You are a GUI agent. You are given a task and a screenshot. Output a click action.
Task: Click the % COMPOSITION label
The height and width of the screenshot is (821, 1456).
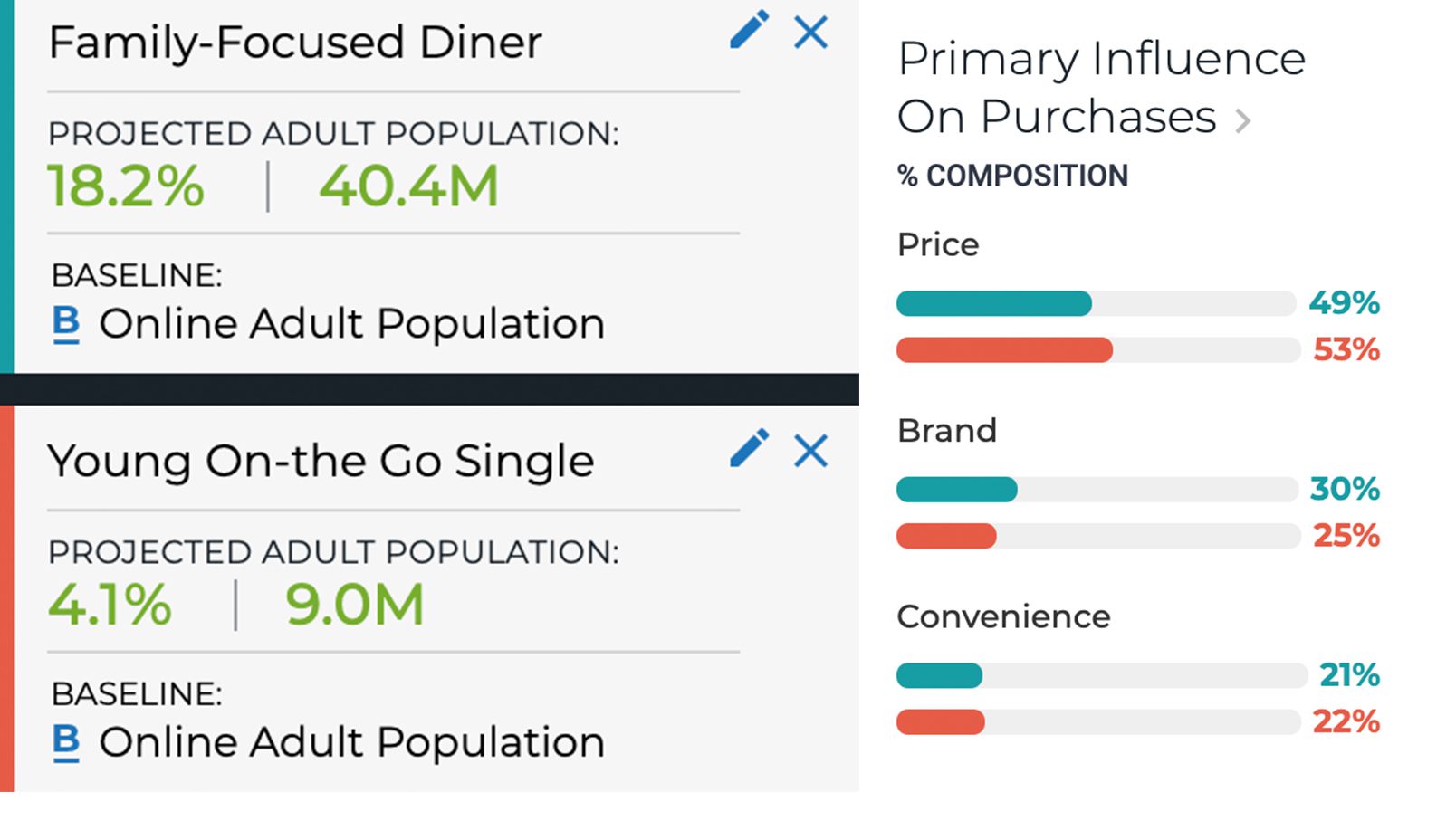[x=1012, y=176]
